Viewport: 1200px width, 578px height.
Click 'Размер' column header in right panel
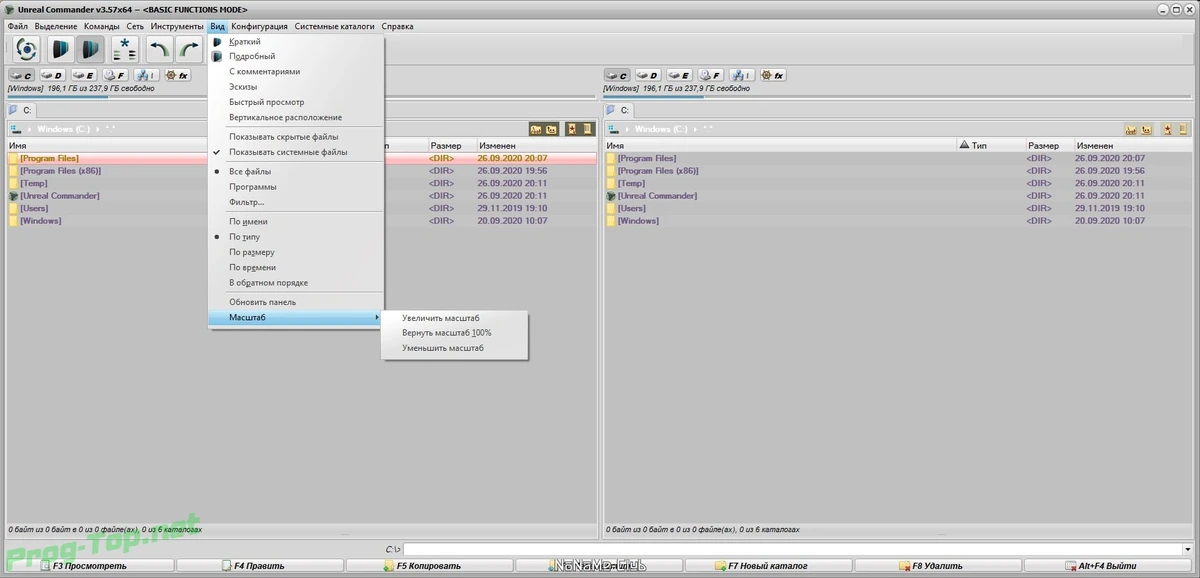pyautogui.click(x=1048, y=146)
